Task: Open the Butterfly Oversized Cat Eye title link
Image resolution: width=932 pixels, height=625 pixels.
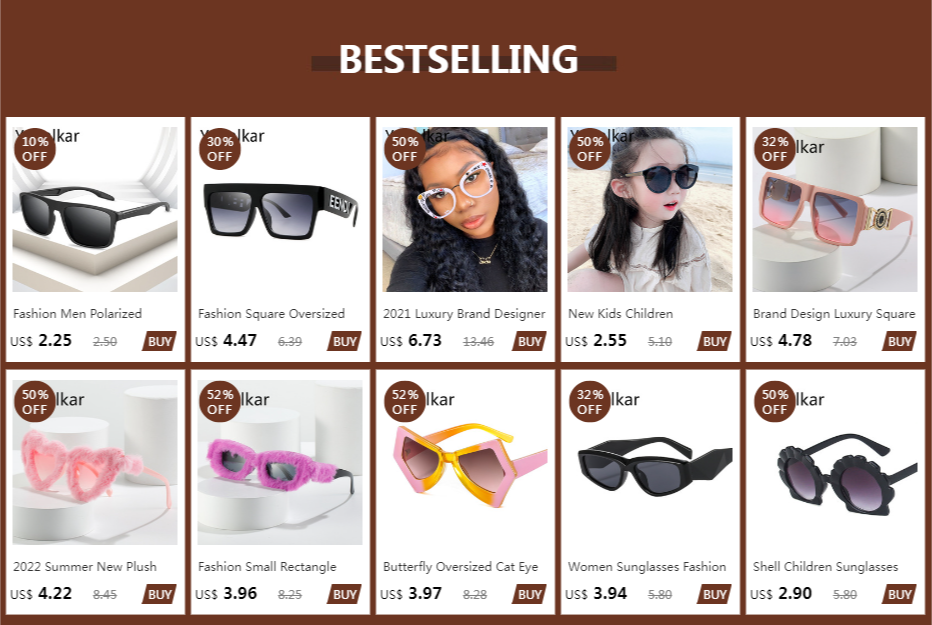Action: 460,567
